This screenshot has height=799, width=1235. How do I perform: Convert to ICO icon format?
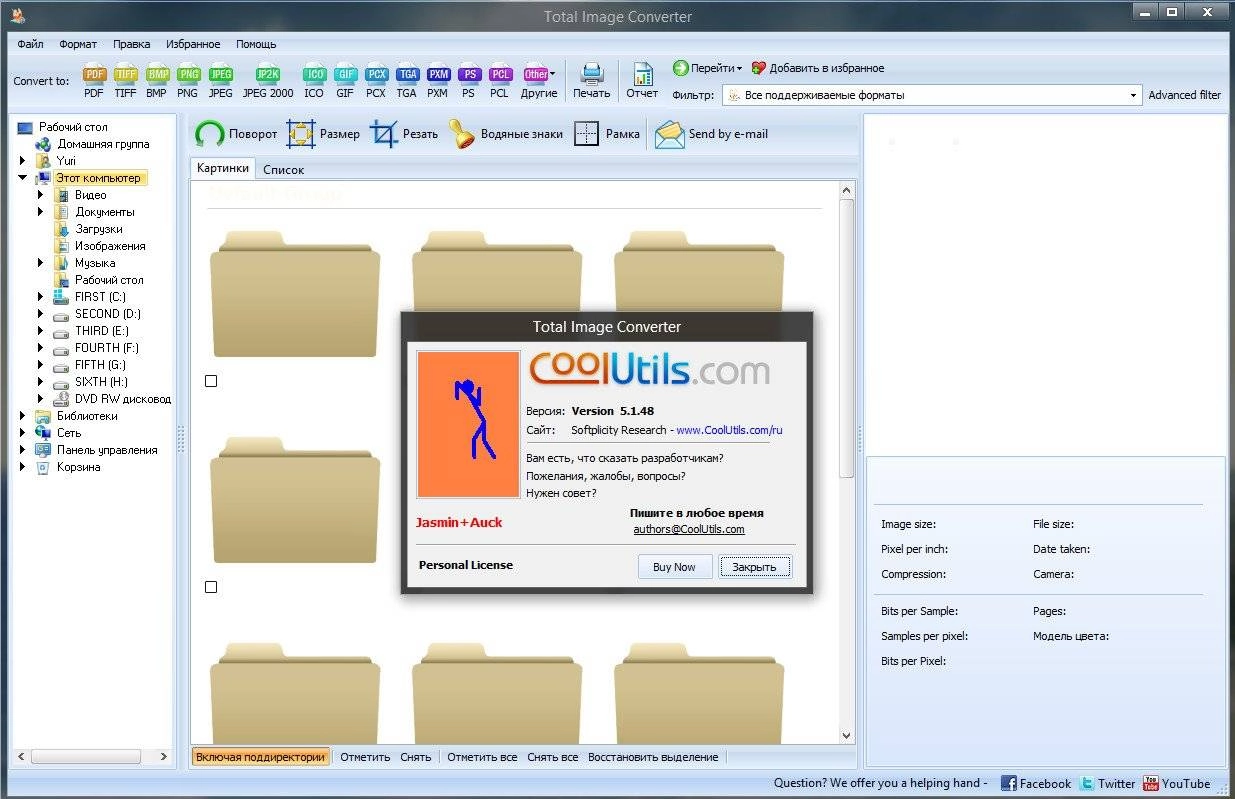(x=314, y=81)
